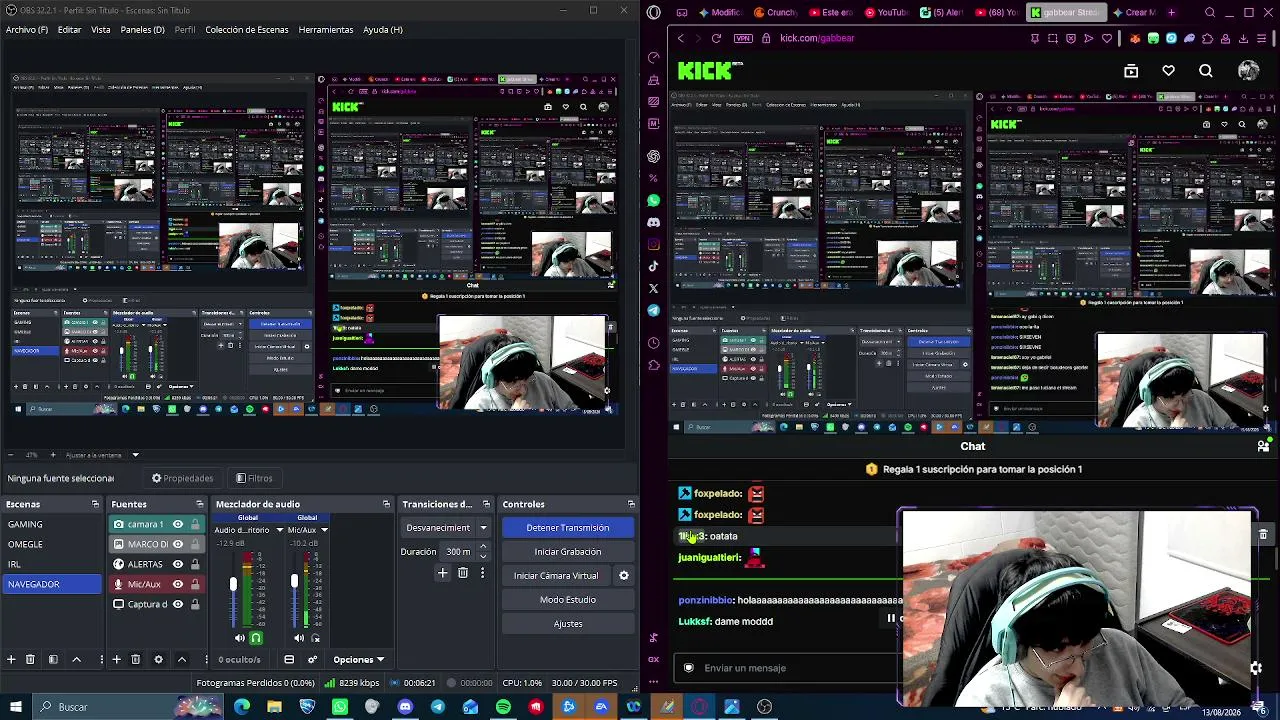1280x720 pixels.
Task: Hide the Captura source
Action: 178,604
